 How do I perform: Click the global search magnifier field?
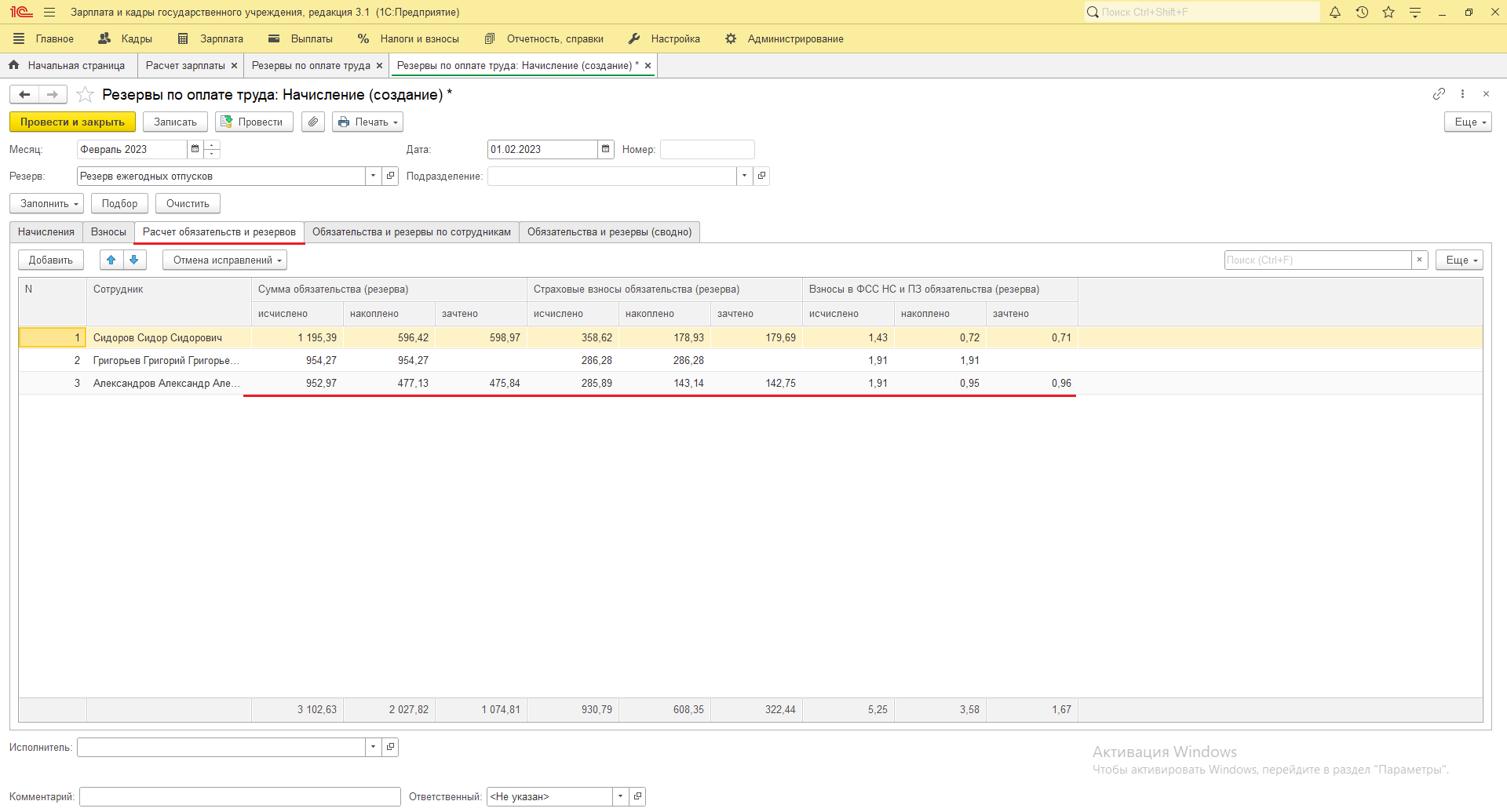click(1202, 13)
